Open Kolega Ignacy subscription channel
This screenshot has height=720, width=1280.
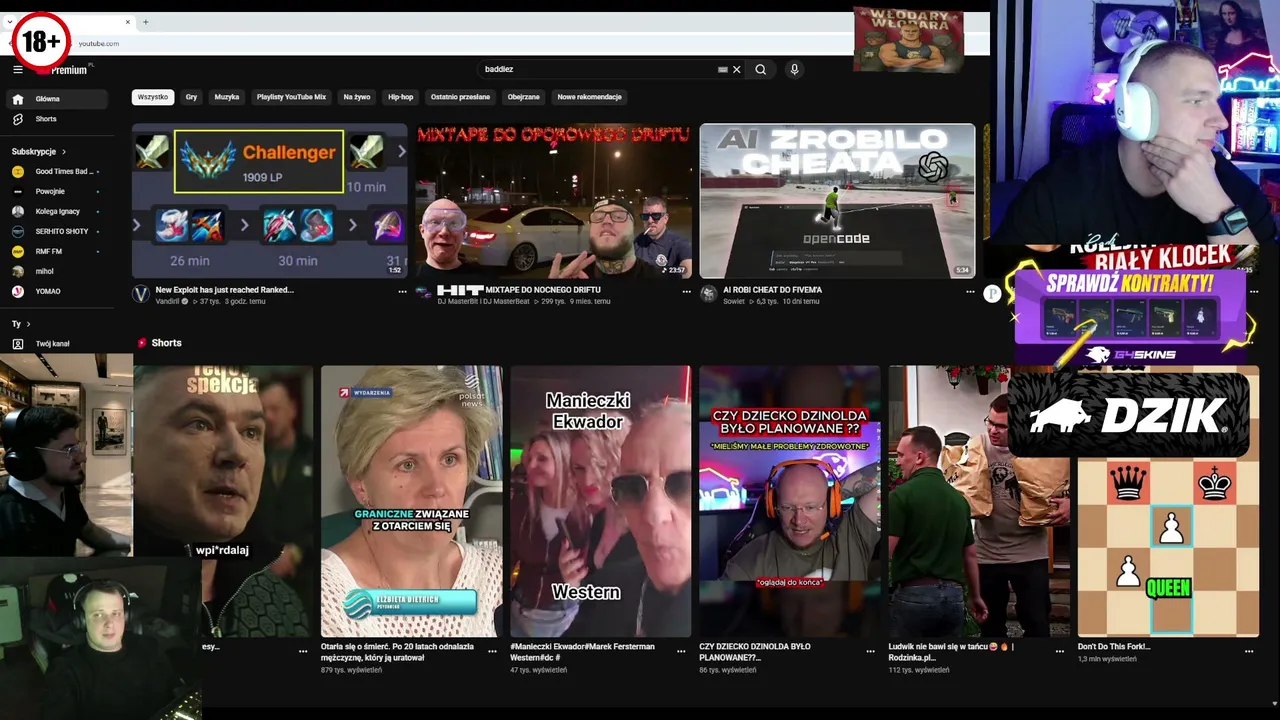(57, 211)
